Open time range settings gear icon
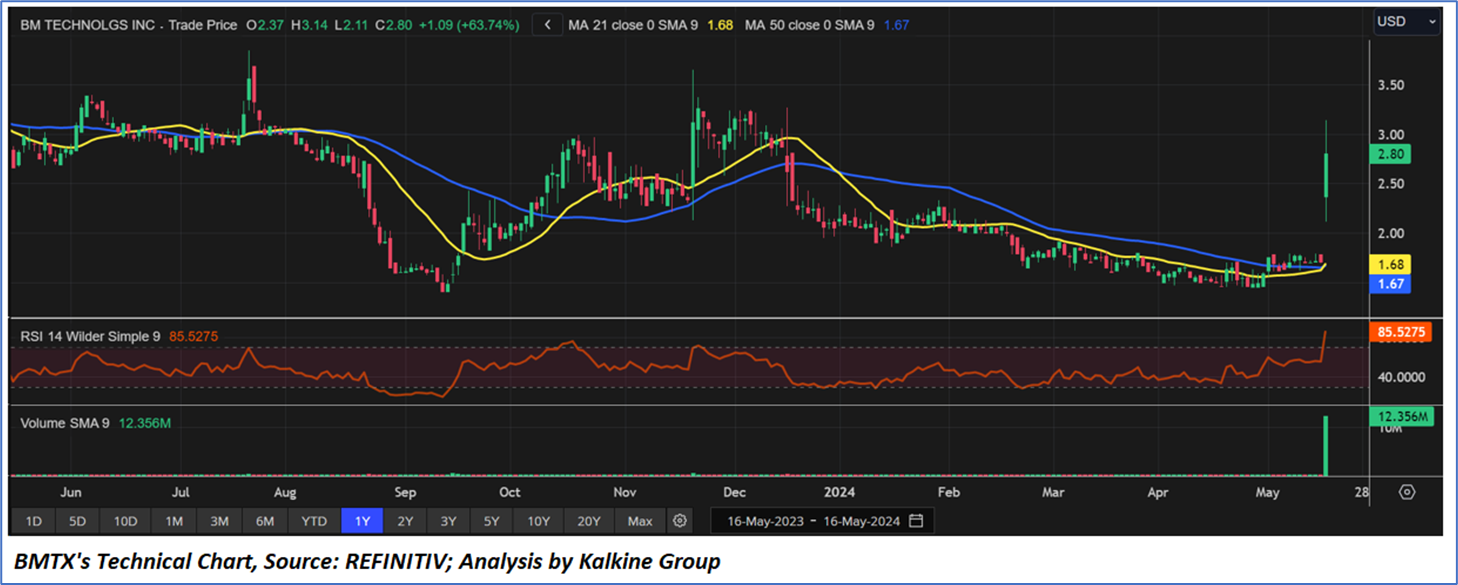 pyautogui.click(x=680, y=521)
